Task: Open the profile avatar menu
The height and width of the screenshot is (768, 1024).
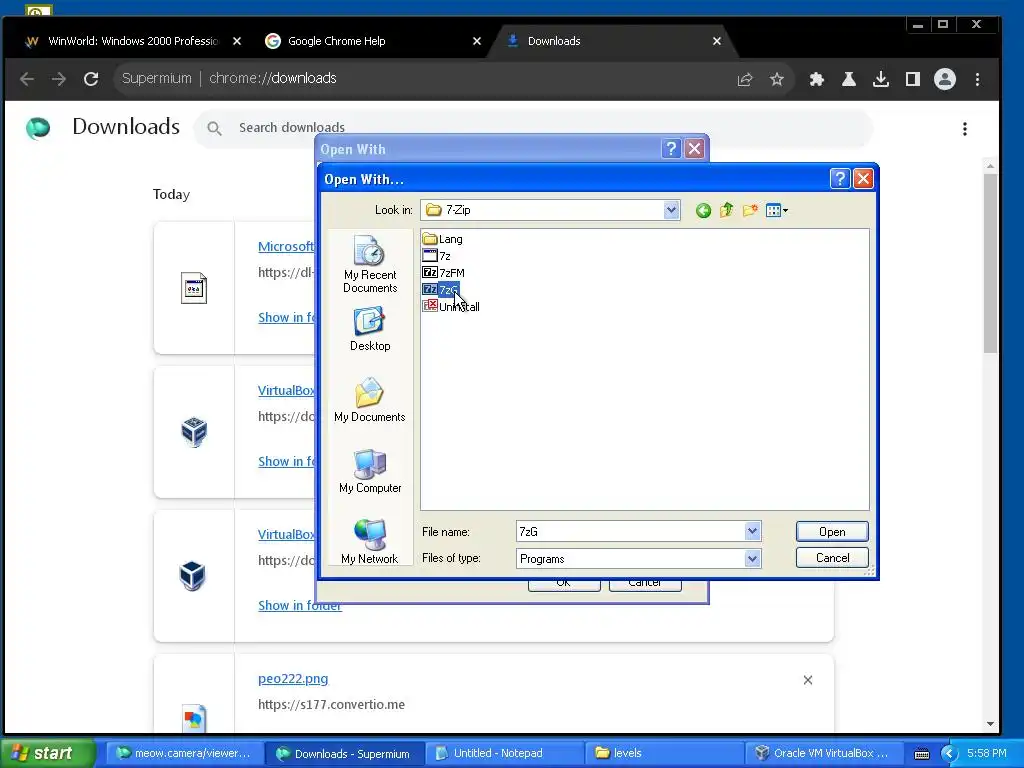Action: [944, 80]
